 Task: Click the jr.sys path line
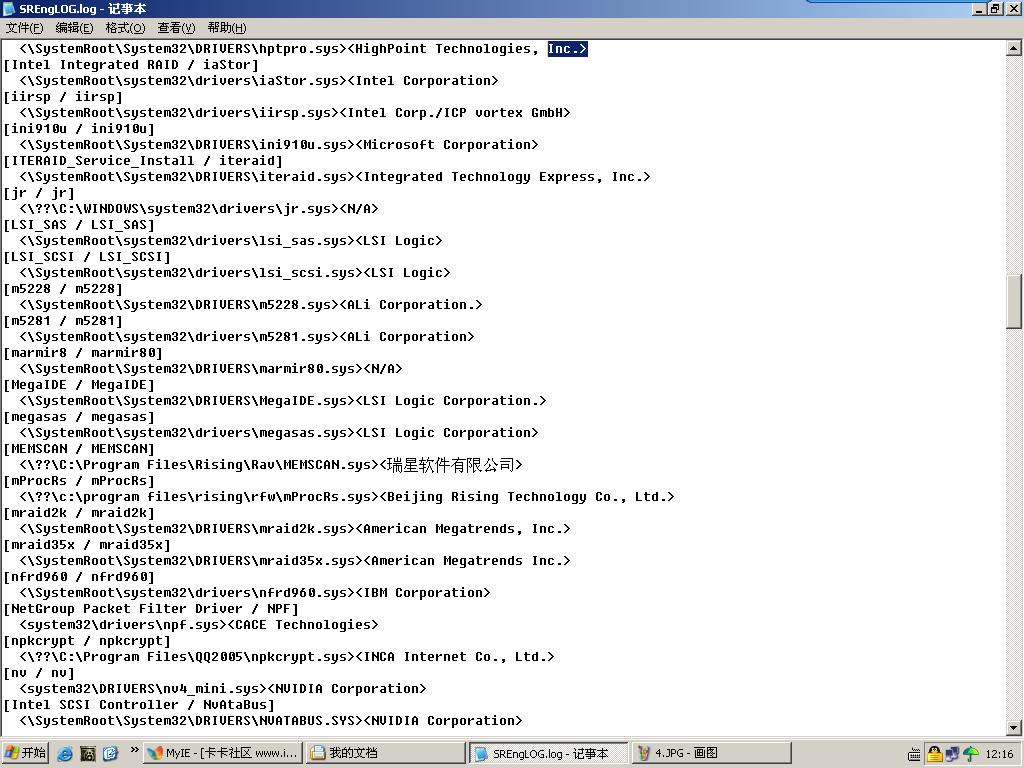tap(199, 209)
